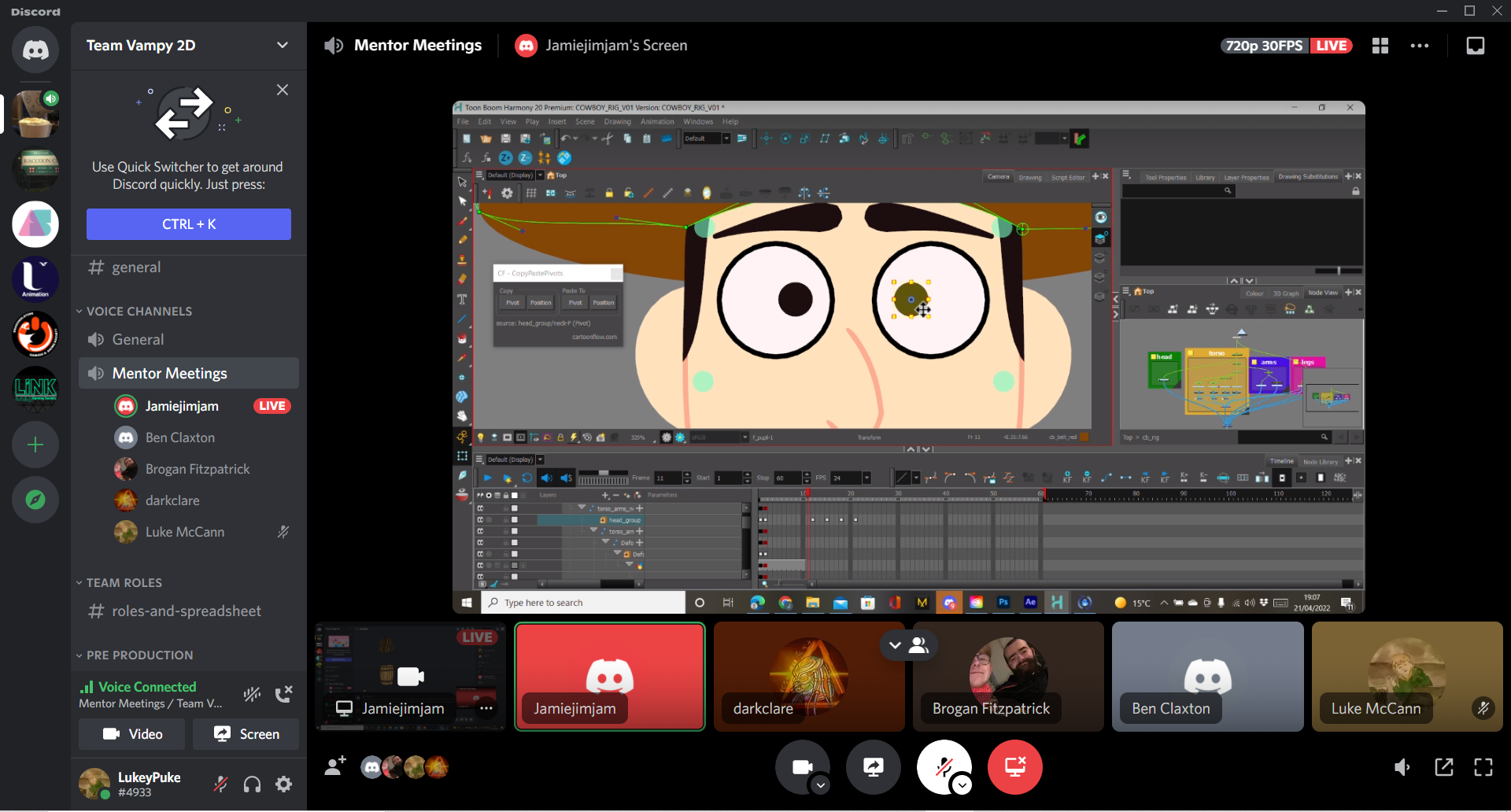Add a server with plus icon
Image resolution: width=1511 pixels, height=812 pixels.
click(x=35, y=445)
